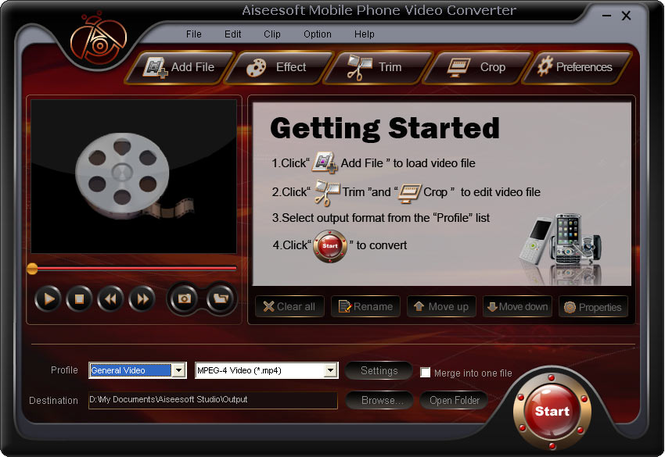The image size is (665, 457).
Task: Click the Clear all button
Action: coord(290,307)
